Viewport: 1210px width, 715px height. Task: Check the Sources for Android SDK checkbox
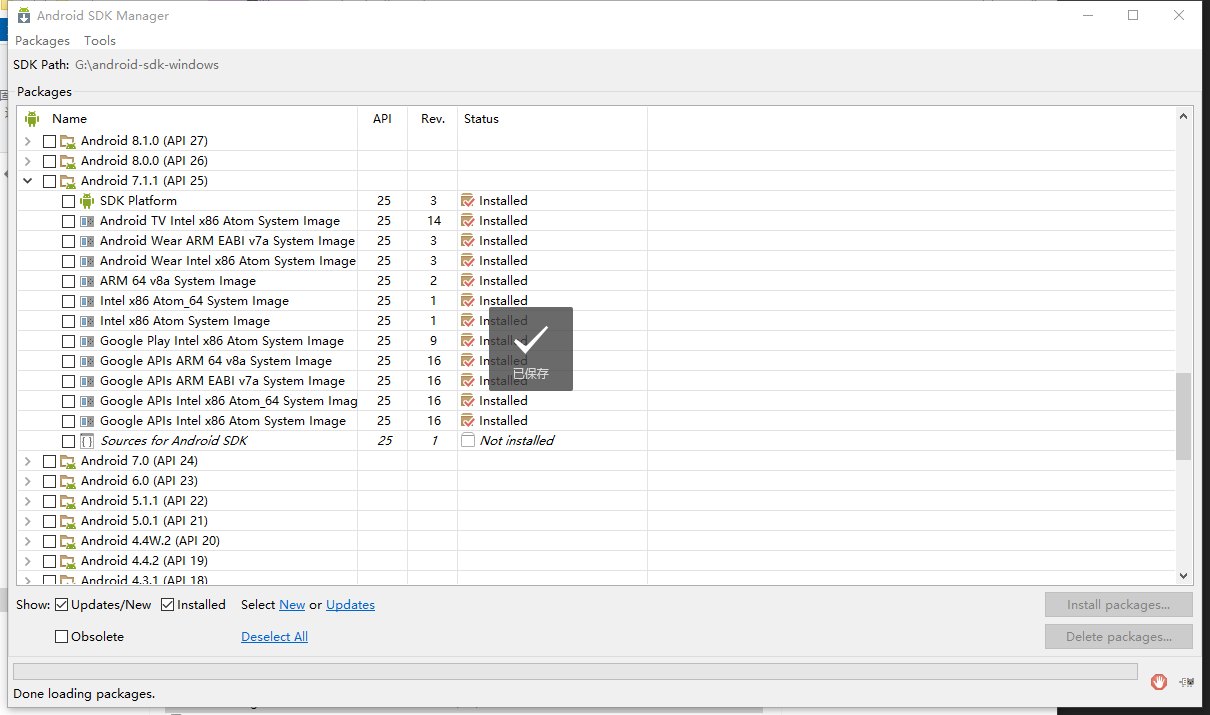pos(68,441)
